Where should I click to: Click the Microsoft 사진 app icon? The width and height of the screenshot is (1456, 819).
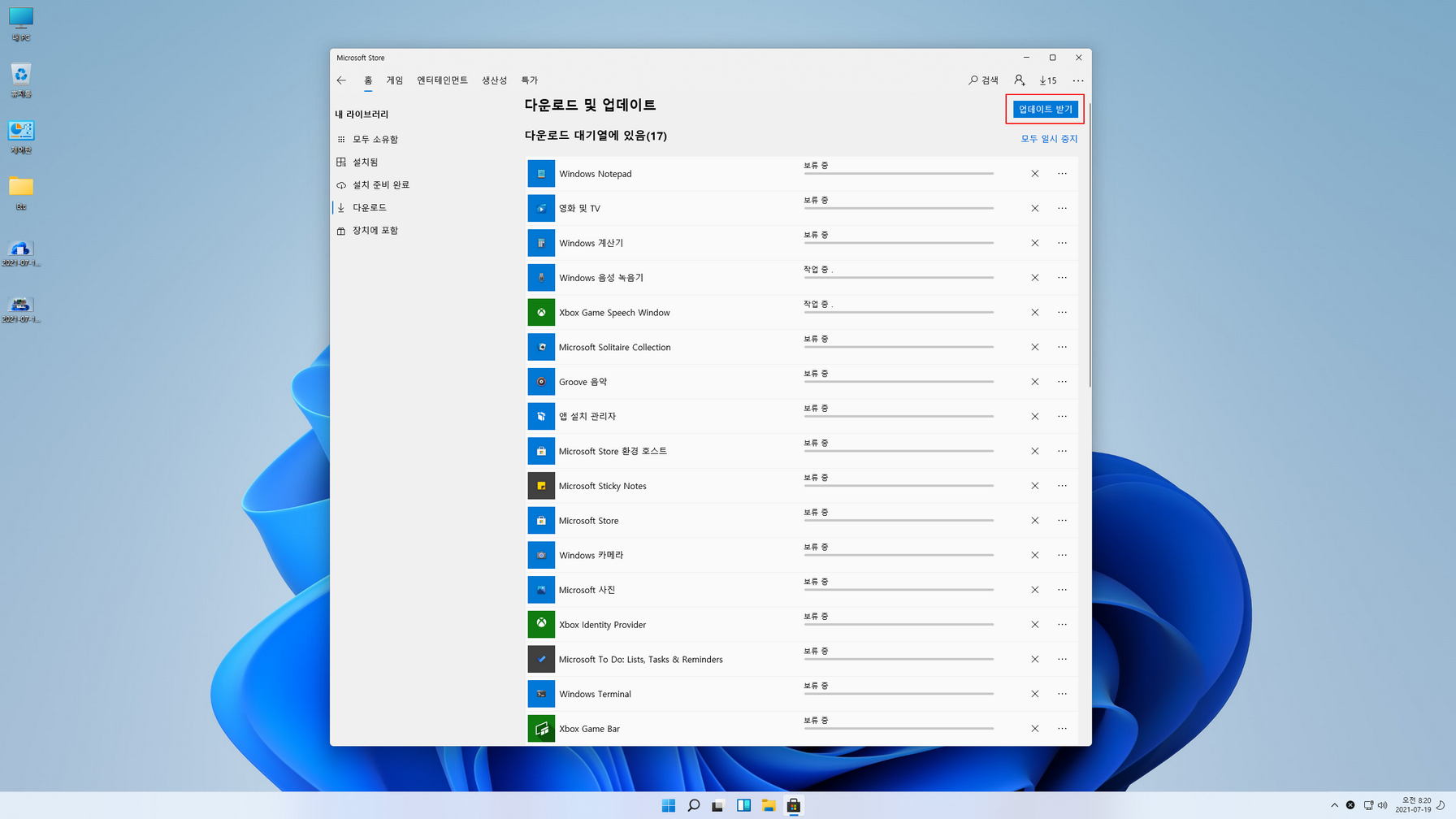[541, 590]
